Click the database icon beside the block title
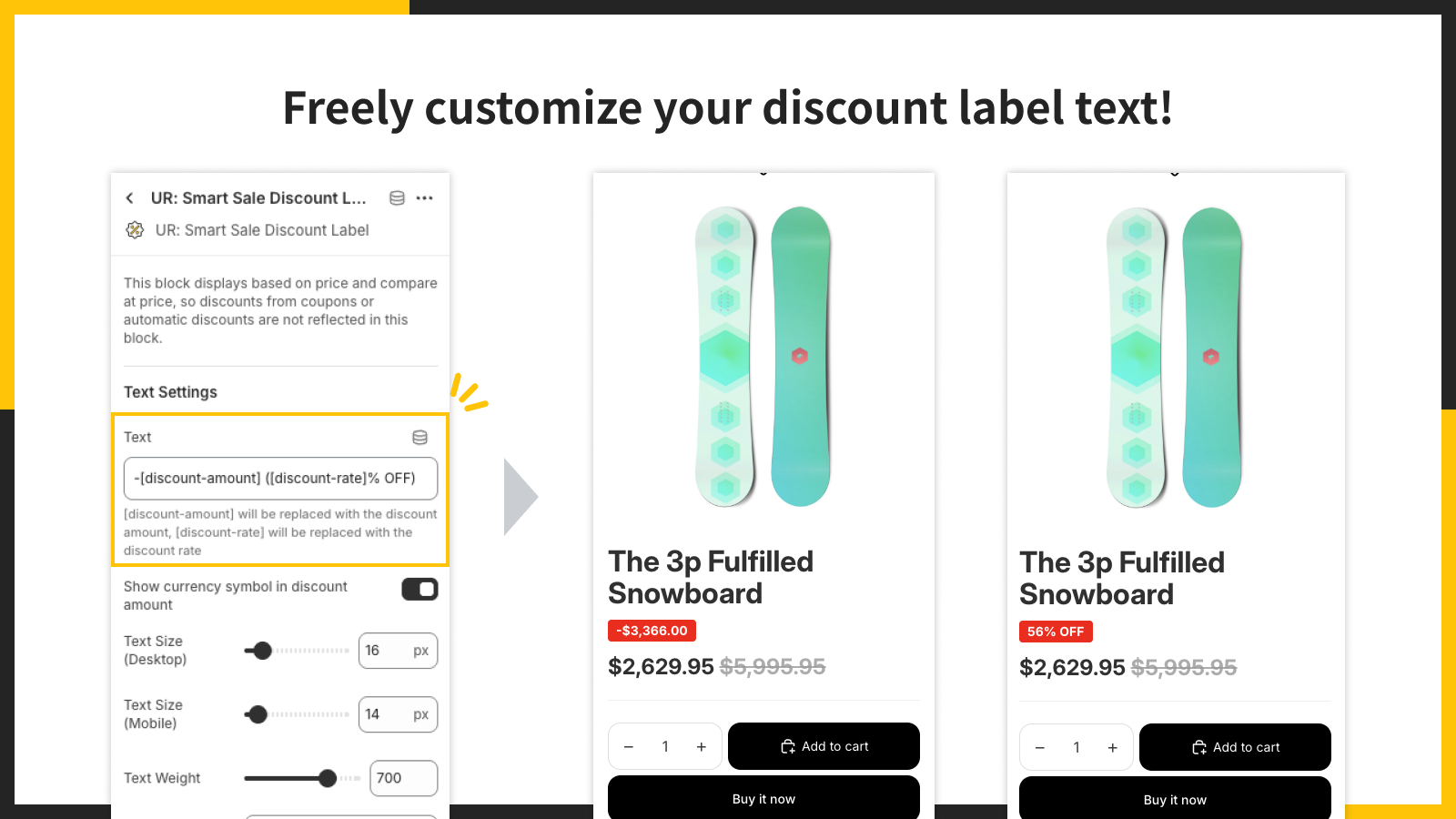Image resolution: width=1456 pixels, height=819 pixels. click(x=397, y=198)
